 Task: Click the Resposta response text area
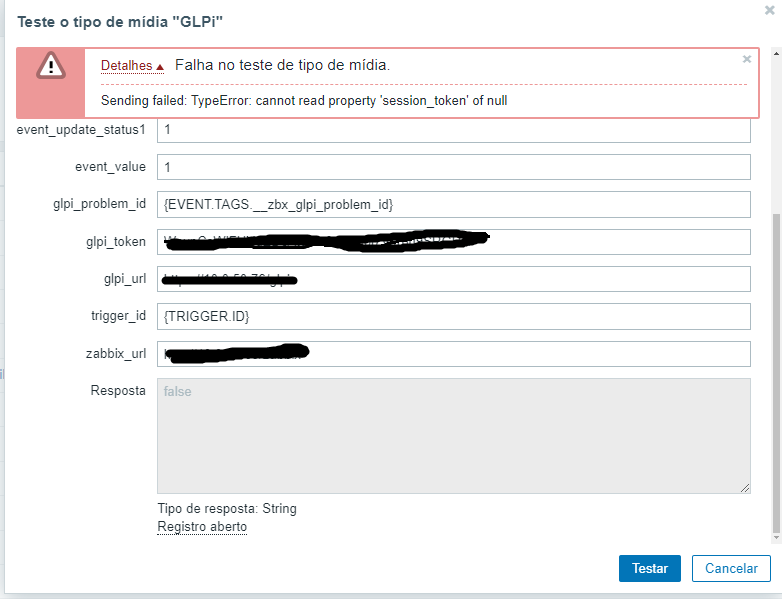click(453, 436)
